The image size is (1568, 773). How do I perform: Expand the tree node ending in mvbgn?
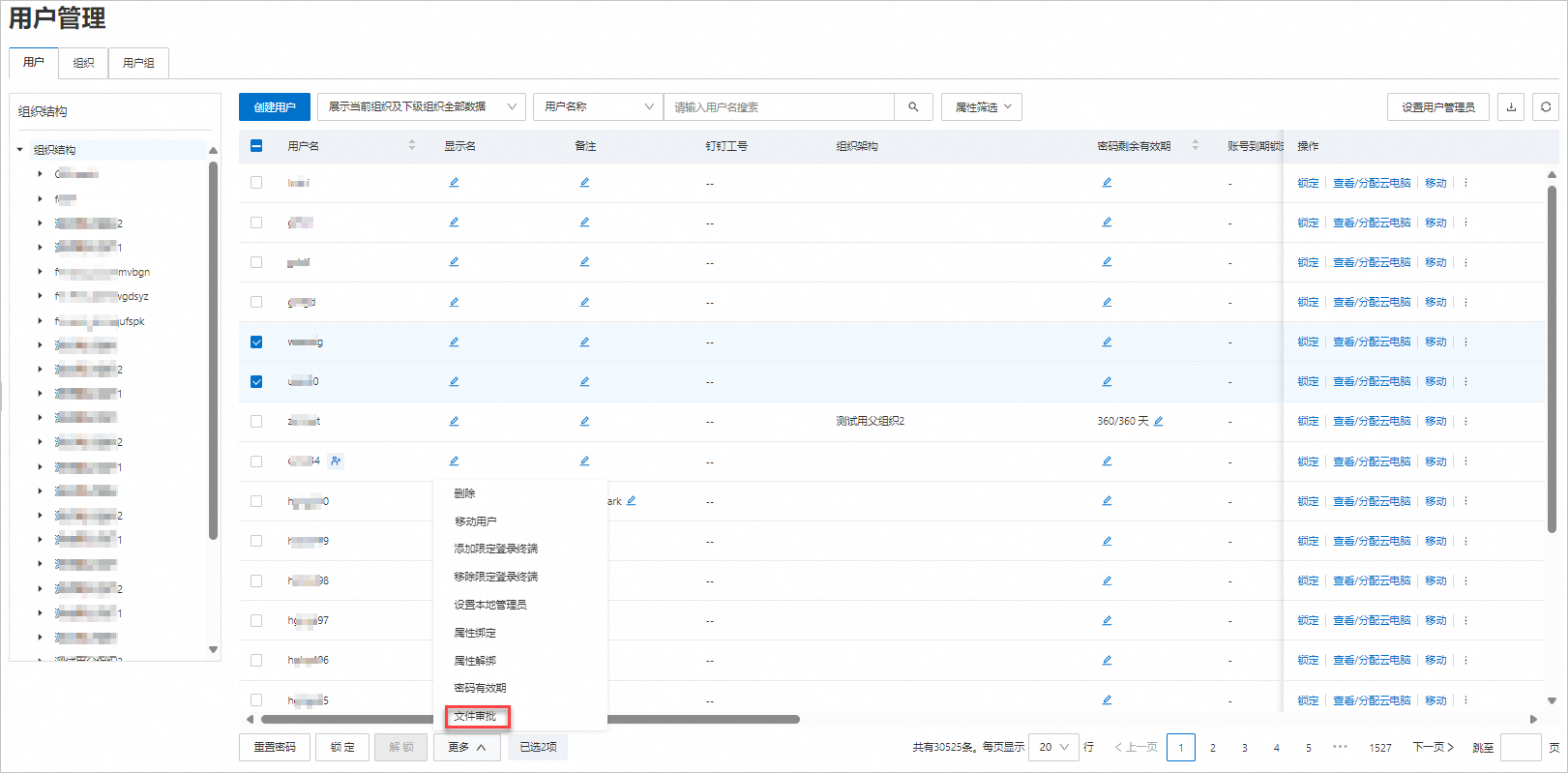pos(40,272)
